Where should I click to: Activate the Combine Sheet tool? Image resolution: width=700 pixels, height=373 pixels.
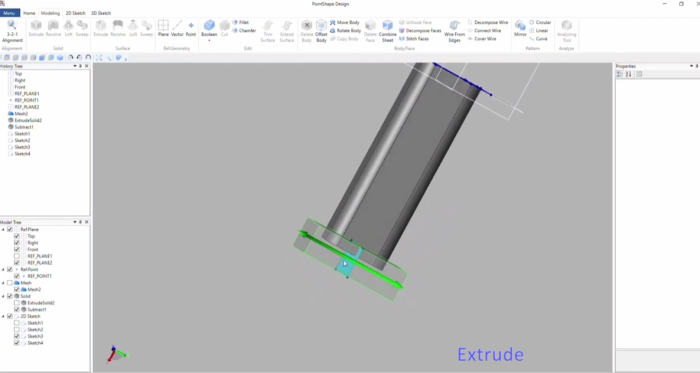(388, 31)
